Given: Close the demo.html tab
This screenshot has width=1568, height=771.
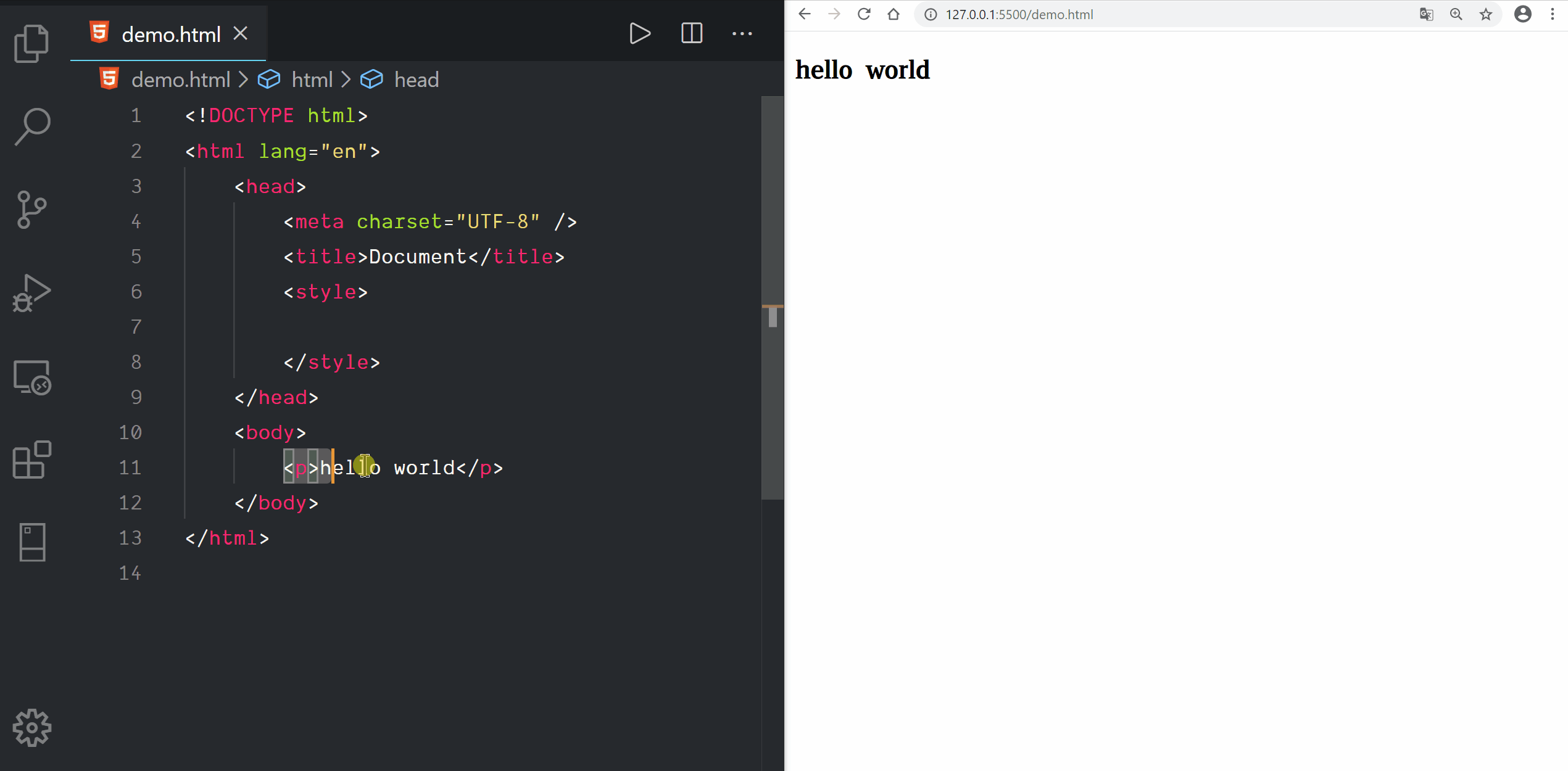Looking at the screenshot, I should pos(241,33).
